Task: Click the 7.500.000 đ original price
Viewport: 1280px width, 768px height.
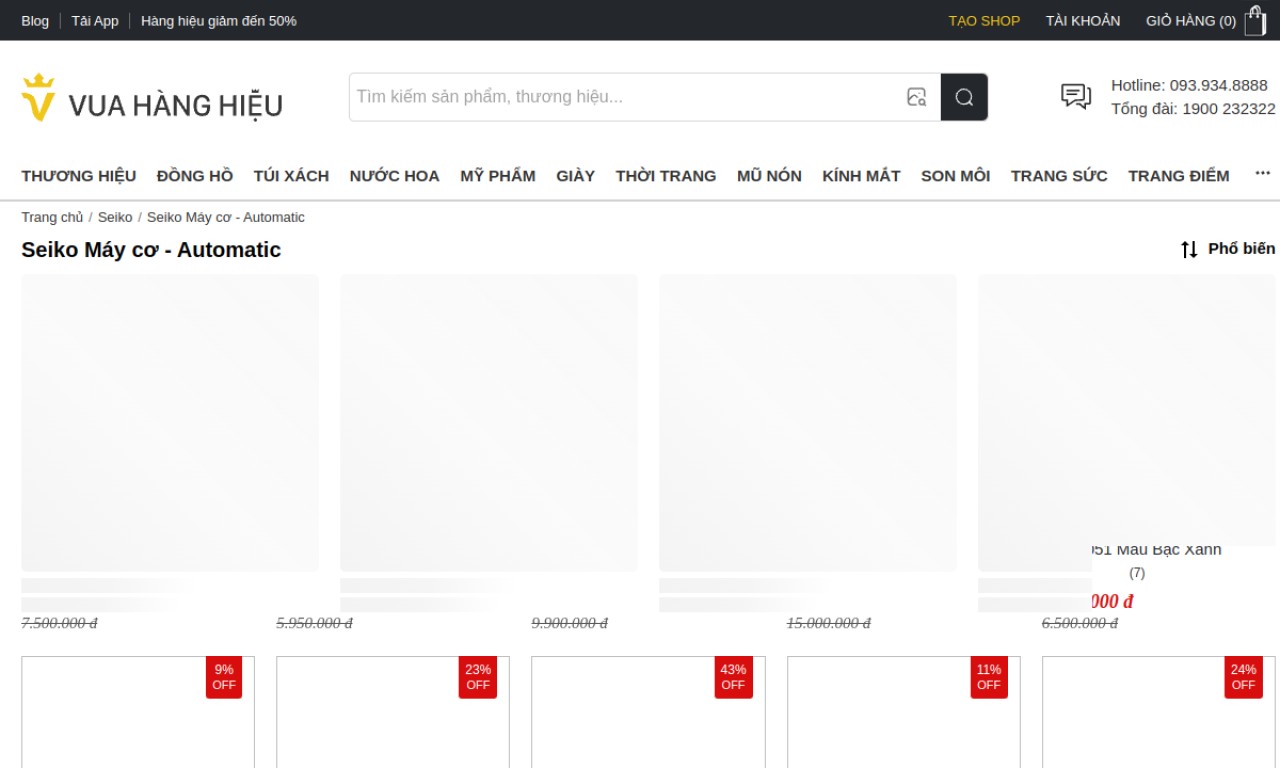Action: [59, 623]
